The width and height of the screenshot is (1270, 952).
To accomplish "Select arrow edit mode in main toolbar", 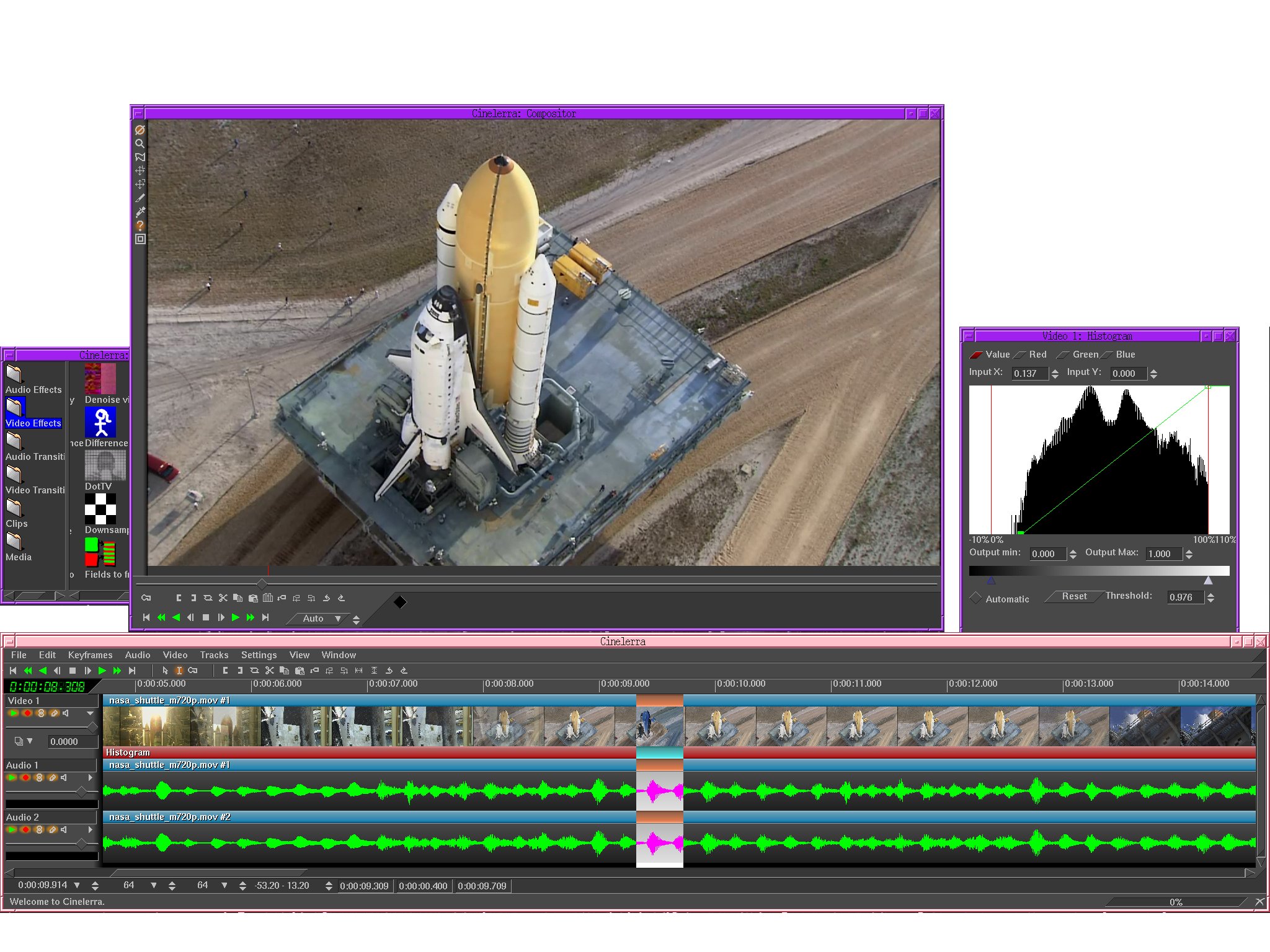I will pos(165,671).
